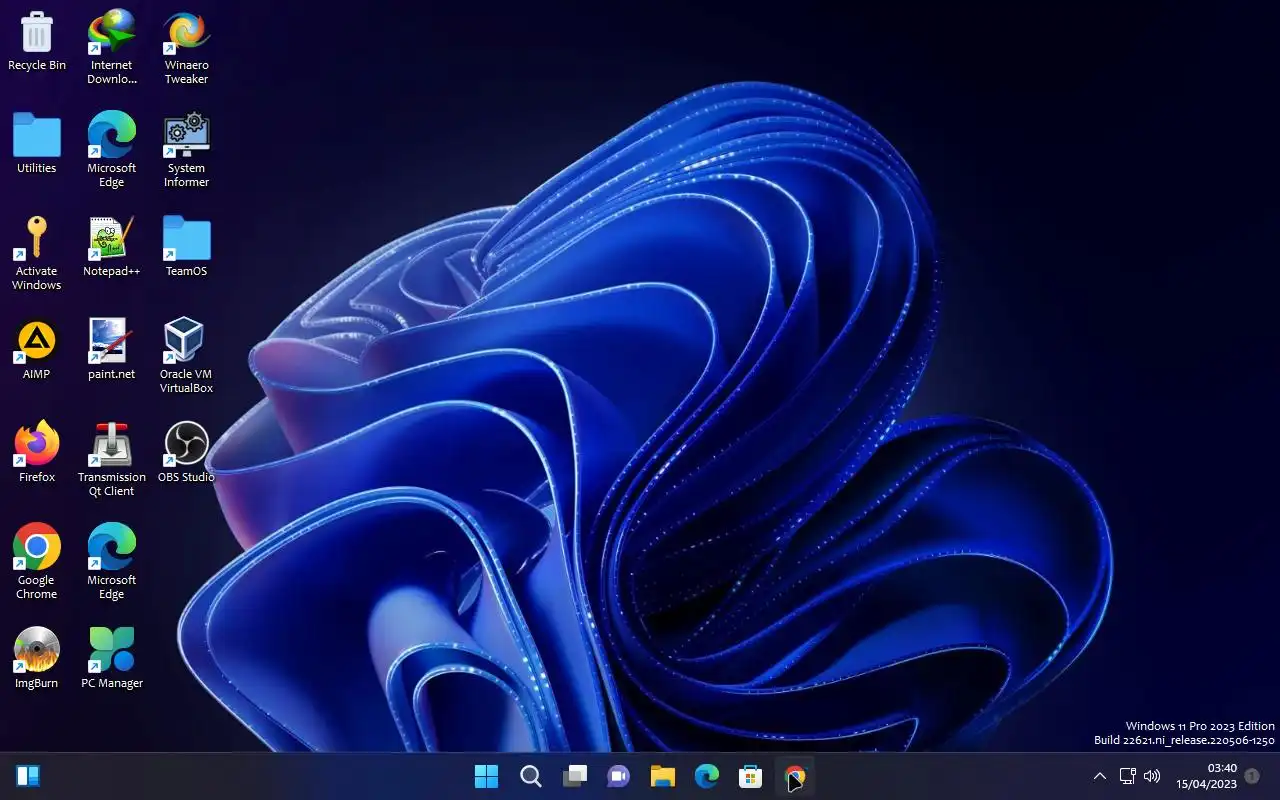Viewport: 1280px width, 800px height.
Task: Select the TeamOS folder shortcut
Action: (187, 246)
